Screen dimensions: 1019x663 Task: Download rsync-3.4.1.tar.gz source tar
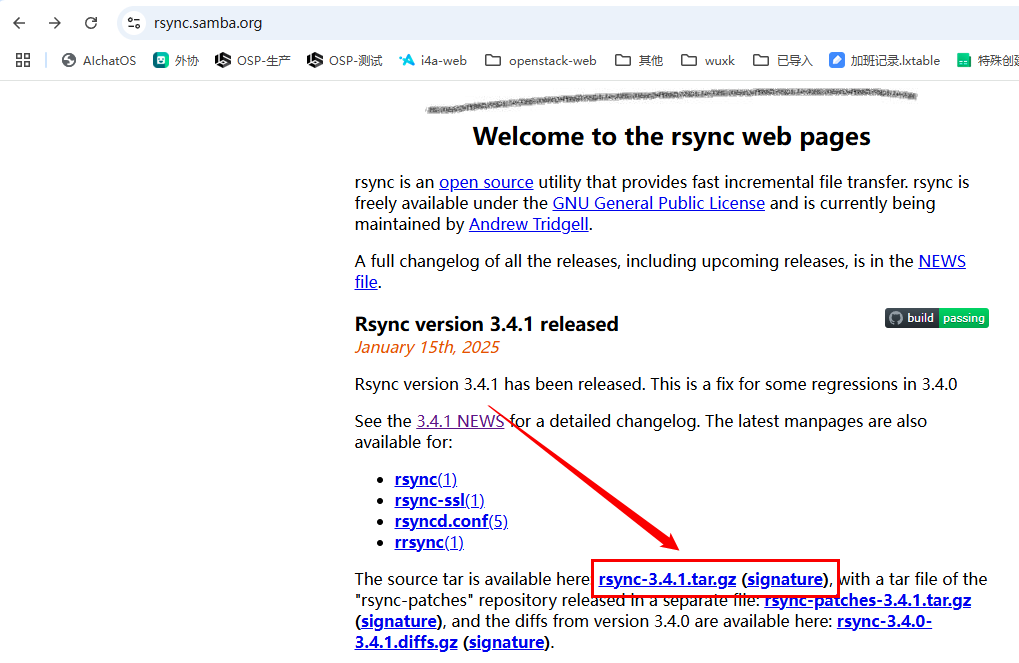click(x=667, y=579)
